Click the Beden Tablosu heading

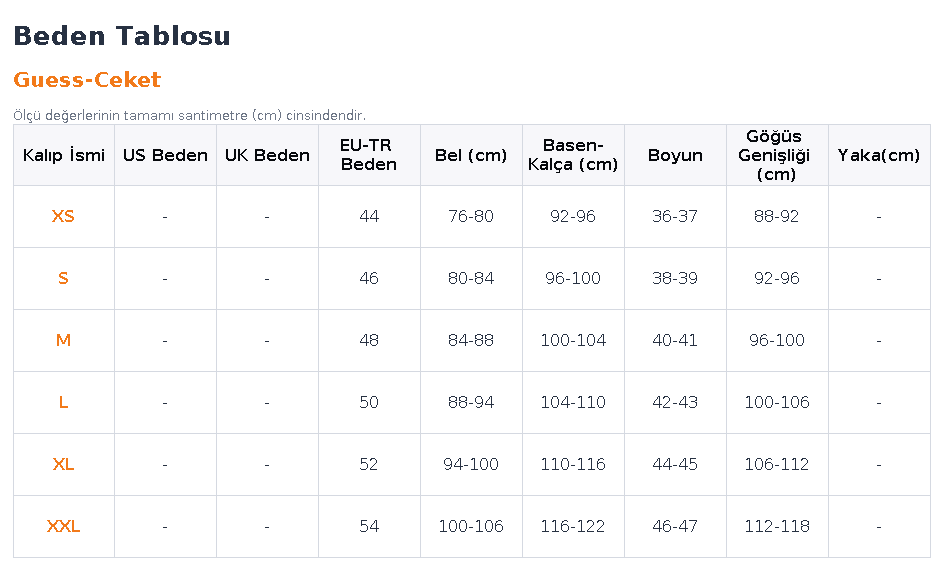coord(122,35)
